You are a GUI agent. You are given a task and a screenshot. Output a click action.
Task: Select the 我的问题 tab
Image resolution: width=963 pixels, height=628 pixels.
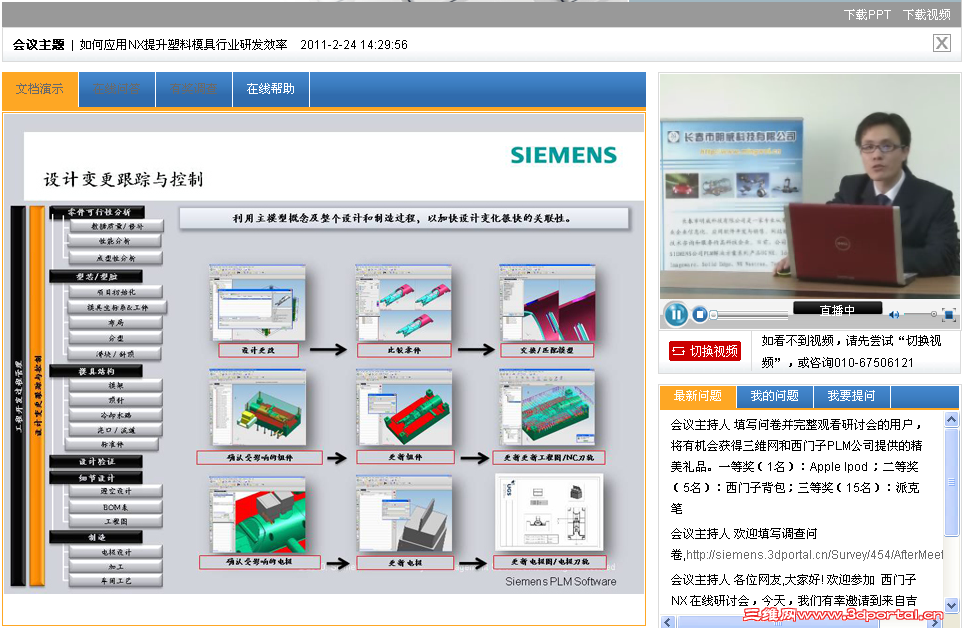[774, 397]
